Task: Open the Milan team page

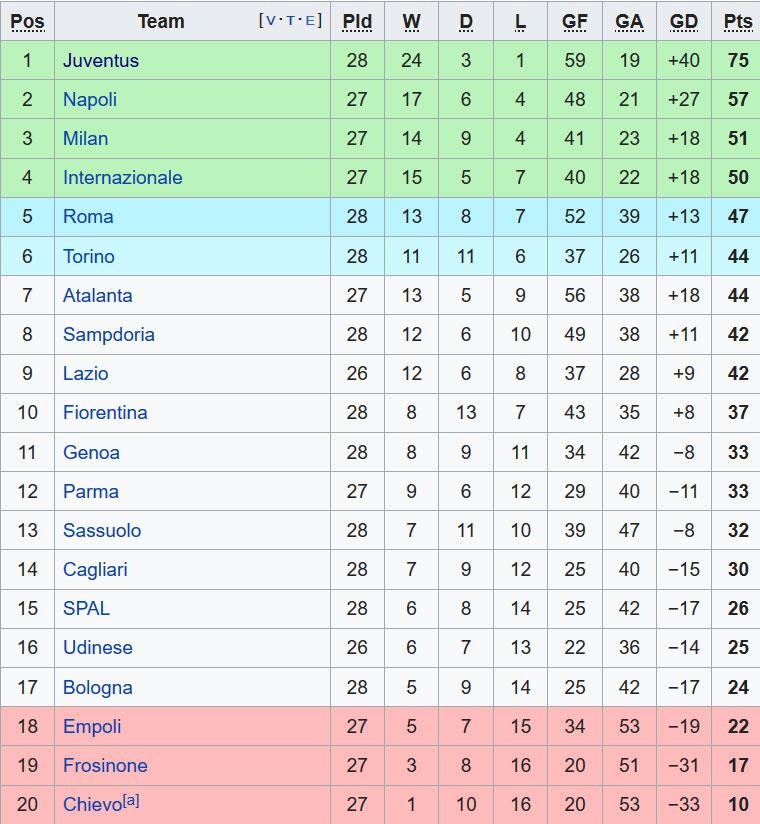Action: [85, 138]
